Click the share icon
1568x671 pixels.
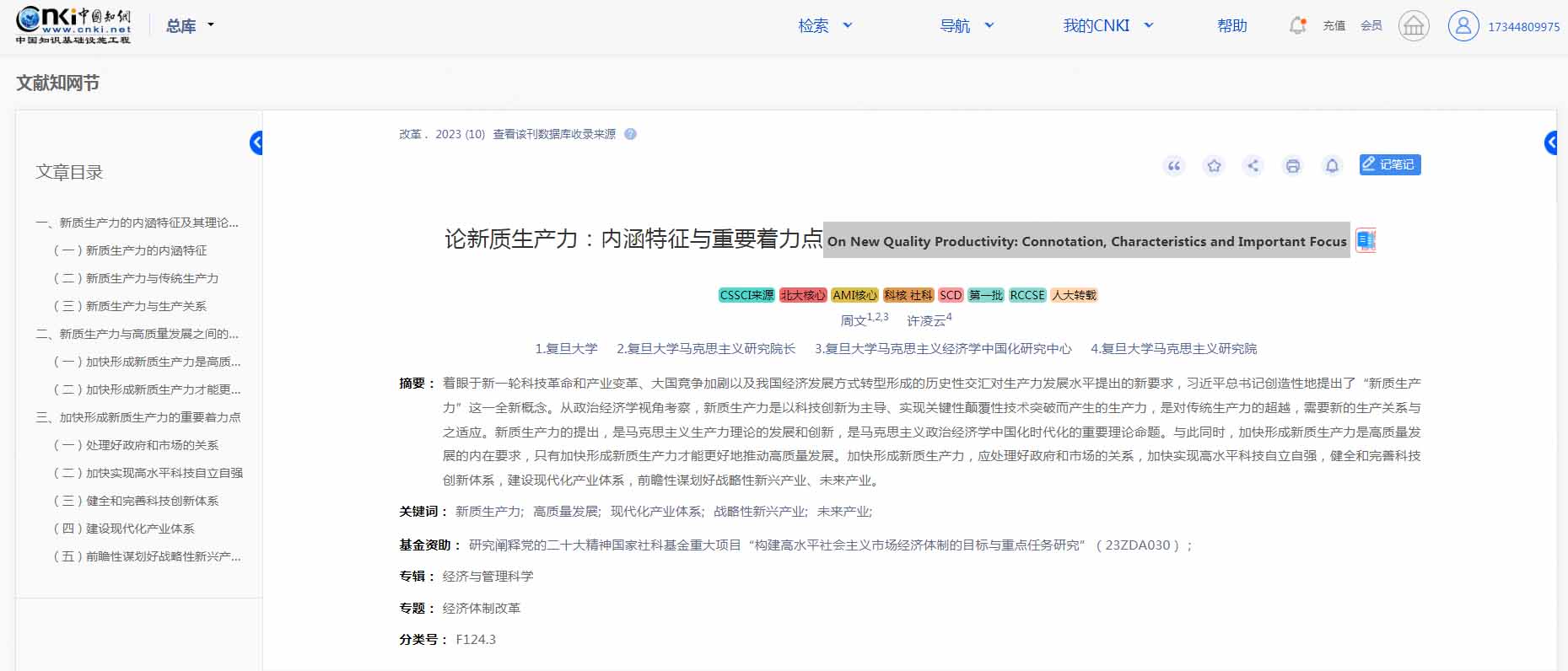point(1253,166)
